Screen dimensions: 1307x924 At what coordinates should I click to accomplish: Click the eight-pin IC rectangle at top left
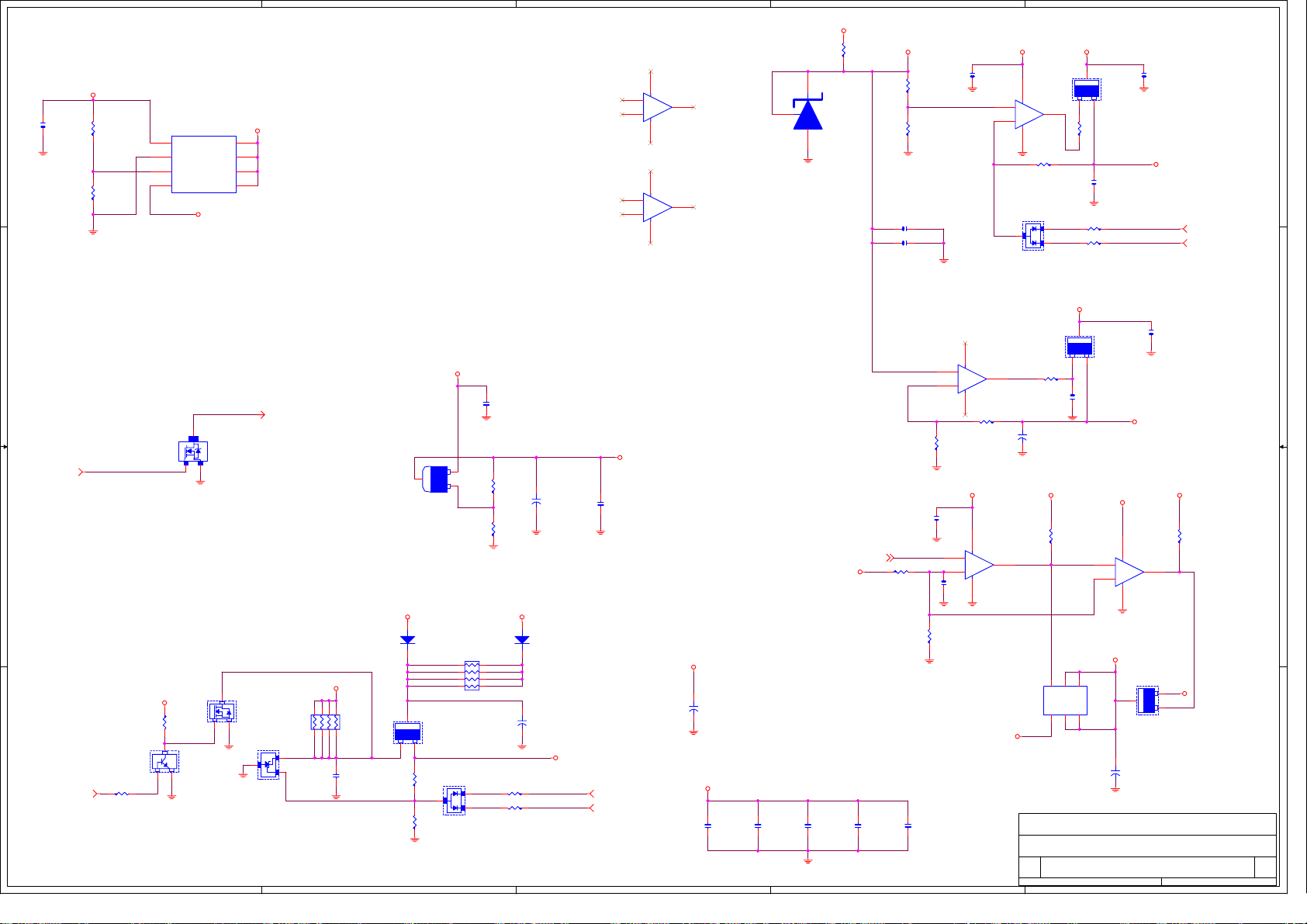pyautogui.click(x=203, y=164)
